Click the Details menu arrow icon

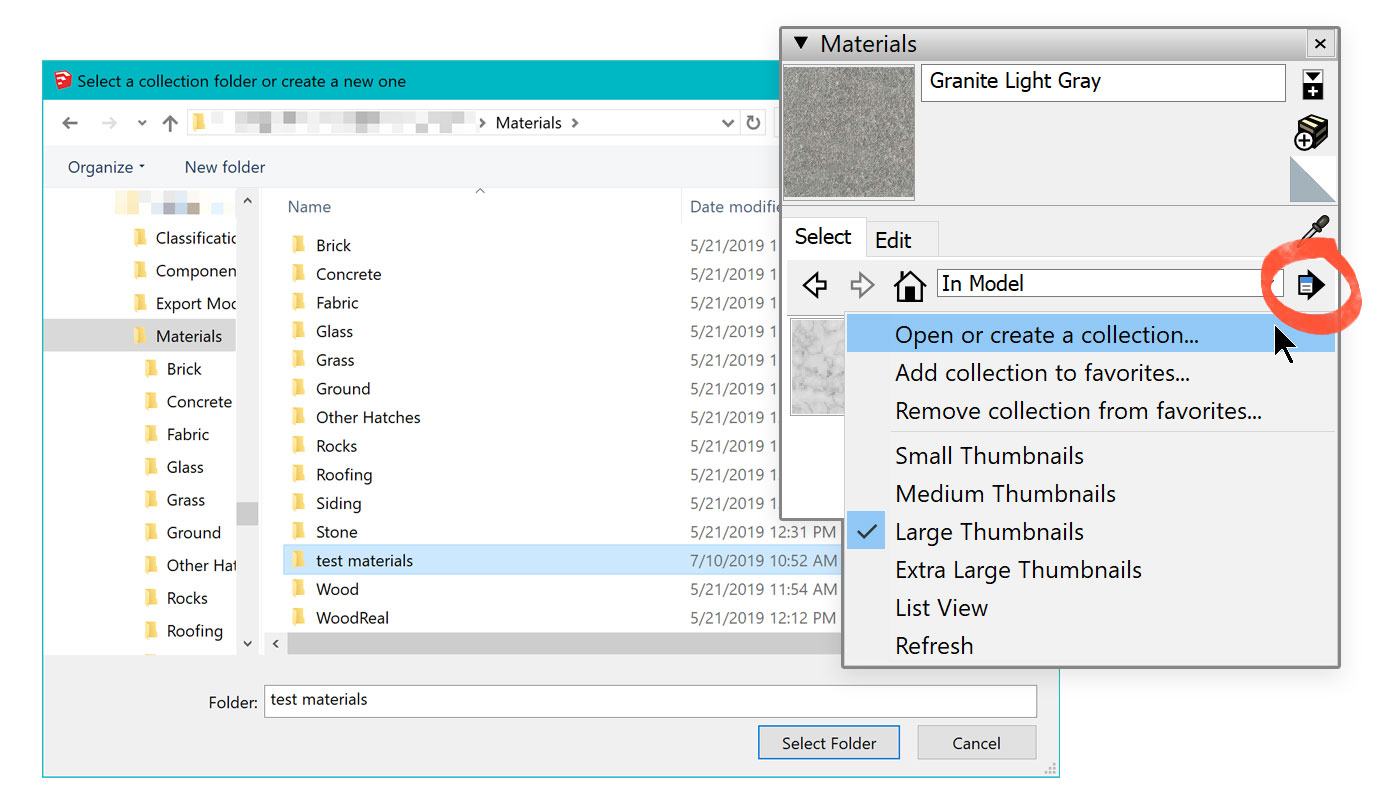pos(1310,286)
